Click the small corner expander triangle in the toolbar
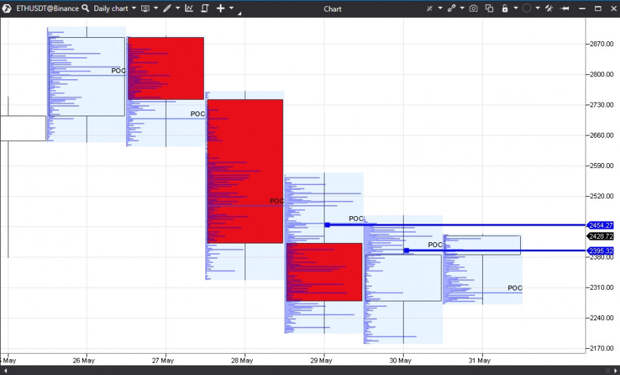 click(240, 14)
